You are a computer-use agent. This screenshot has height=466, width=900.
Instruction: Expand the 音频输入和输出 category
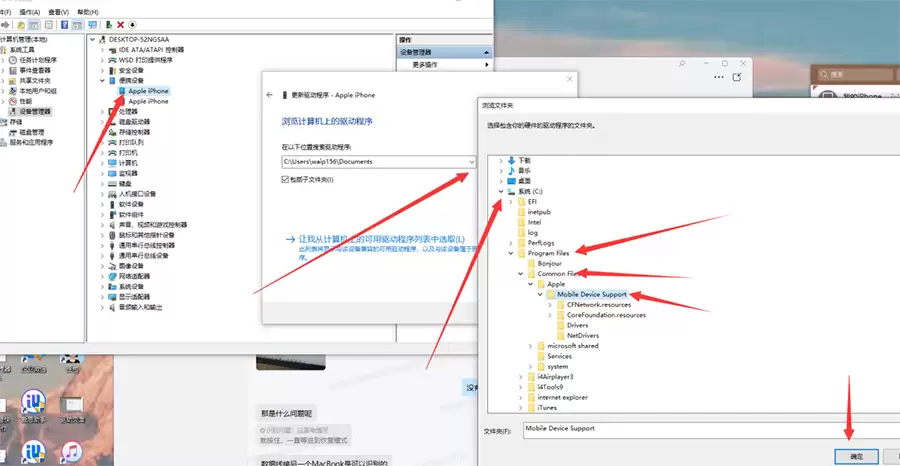[x=103, y=307]
